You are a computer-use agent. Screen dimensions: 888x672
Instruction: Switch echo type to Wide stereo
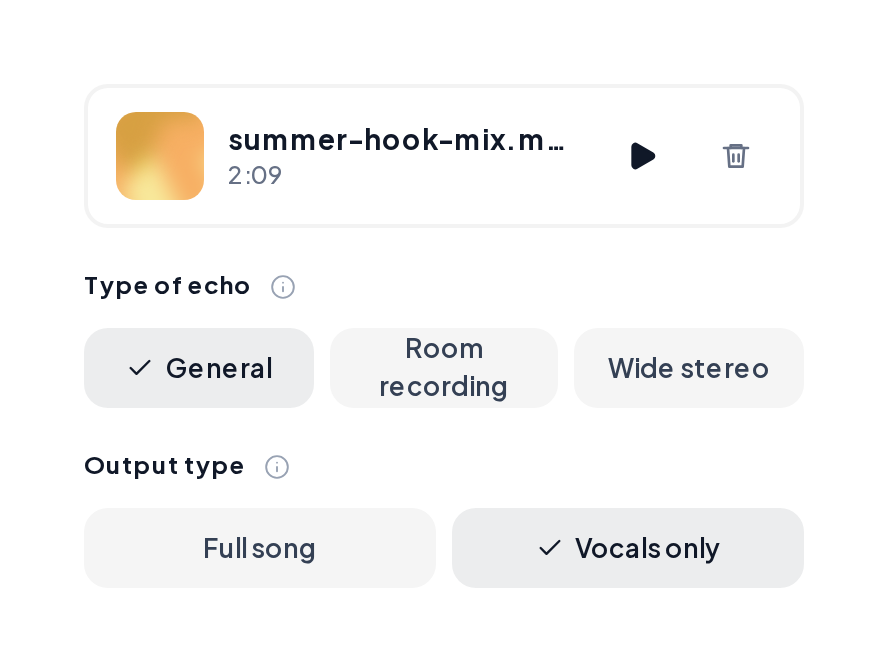[x=689, y=368]
